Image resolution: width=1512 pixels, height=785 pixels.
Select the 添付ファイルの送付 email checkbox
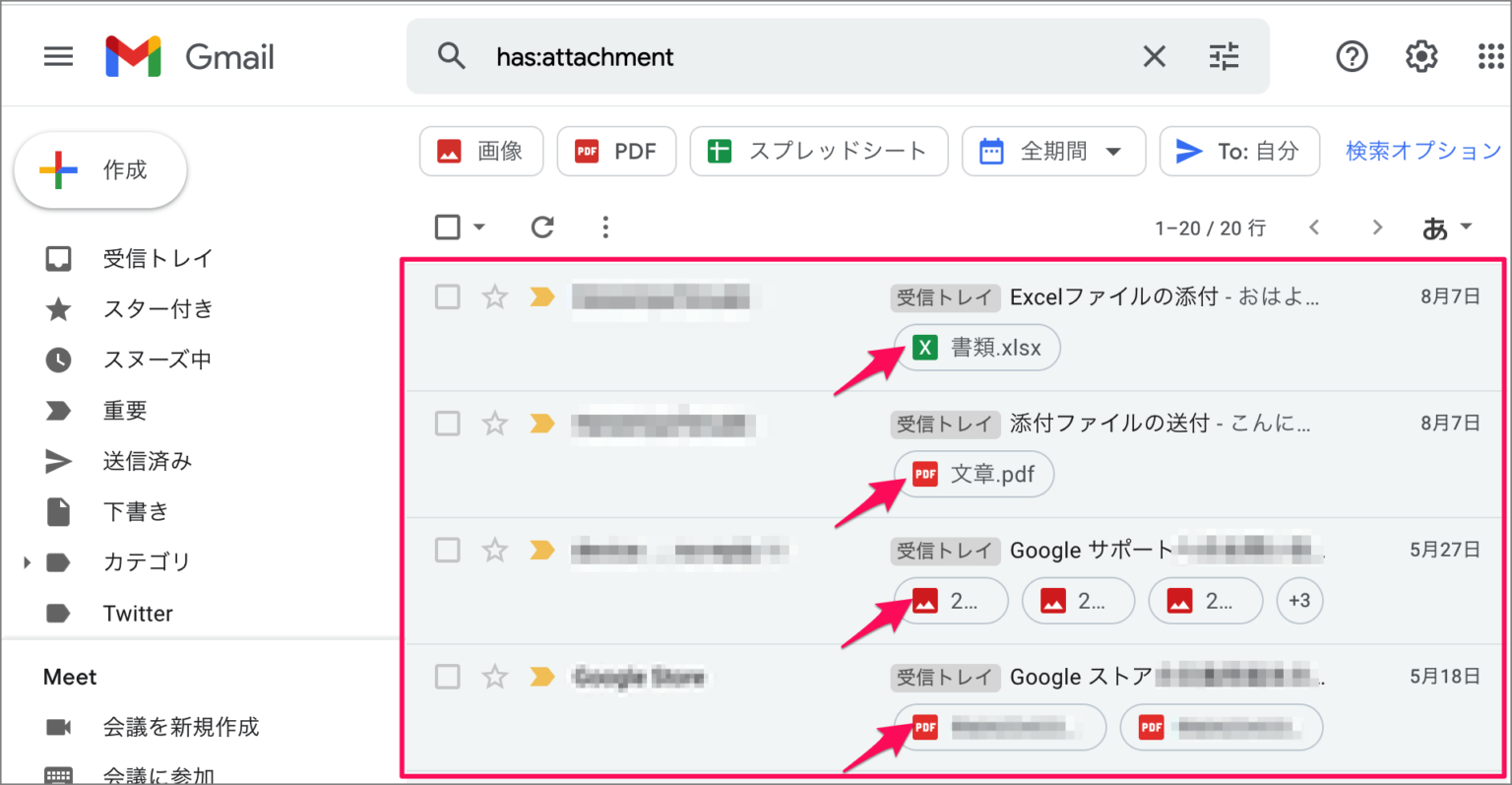point(448,424)
